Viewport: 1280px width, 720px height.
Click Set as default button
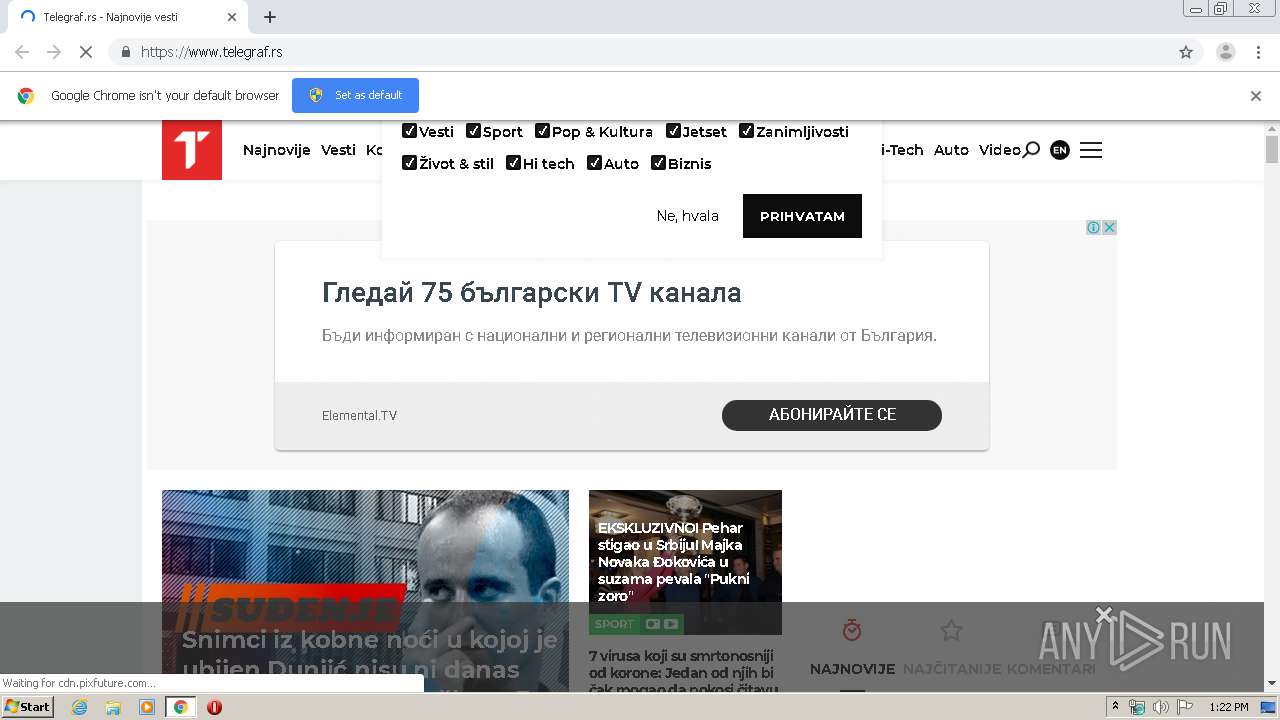coord(355,96)
